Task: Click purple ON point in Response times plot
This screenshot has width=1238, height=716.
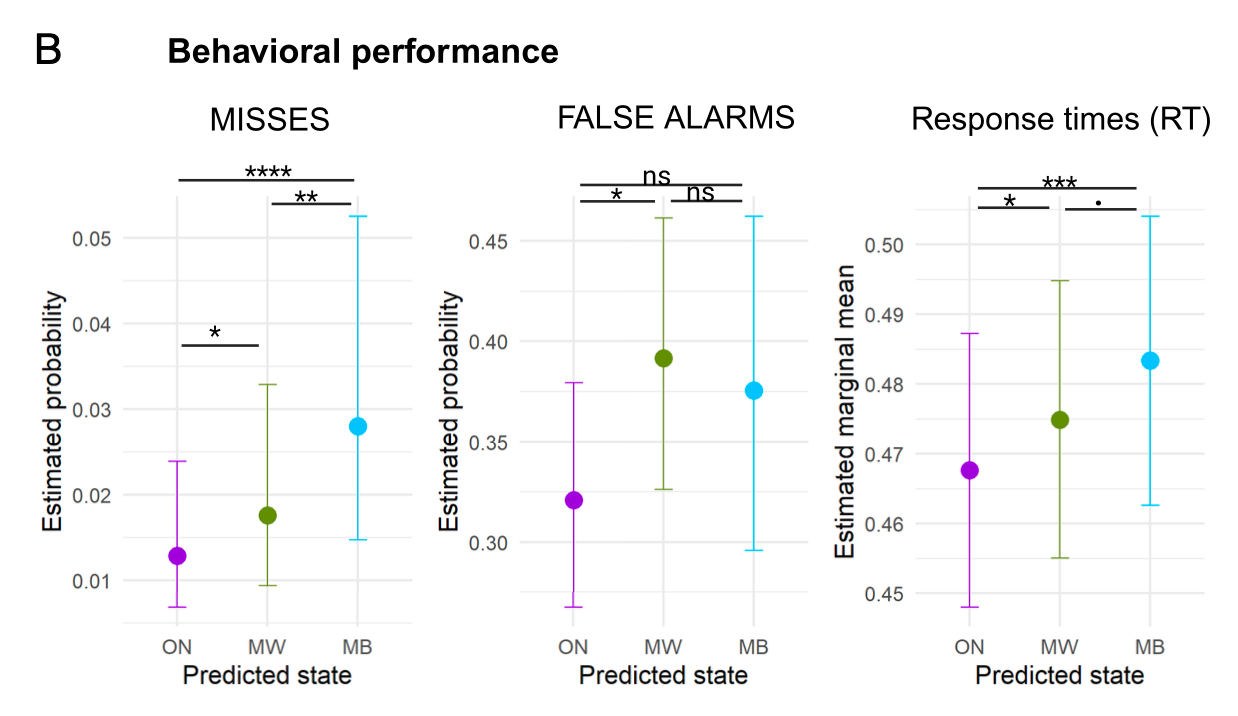Action: pos(969,470)
